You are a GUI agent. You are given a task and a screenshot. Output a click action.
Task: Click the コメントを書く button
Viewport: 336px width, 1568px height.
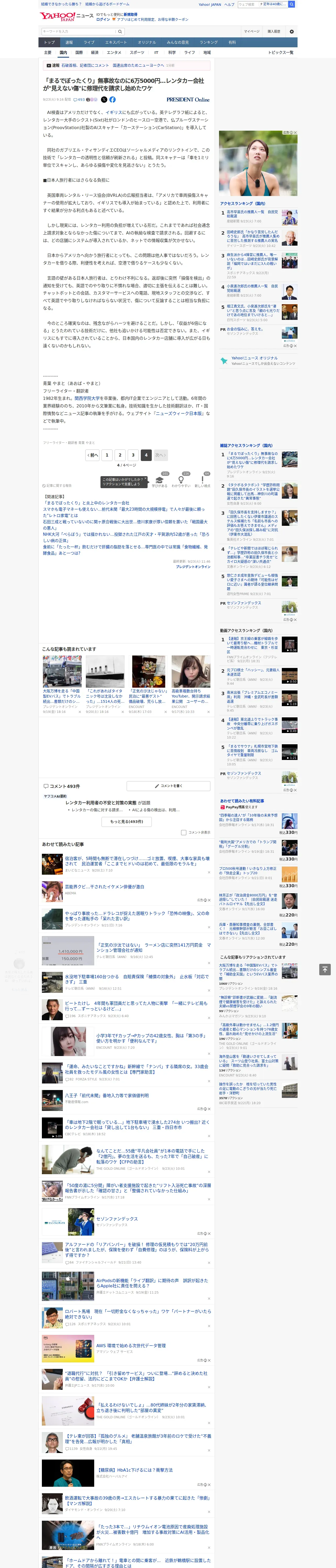click(x=168, y=786)
